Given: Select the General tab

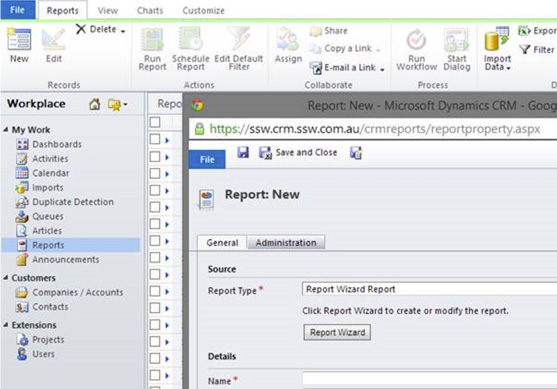Looking at the screenshot, I should 222,243.
